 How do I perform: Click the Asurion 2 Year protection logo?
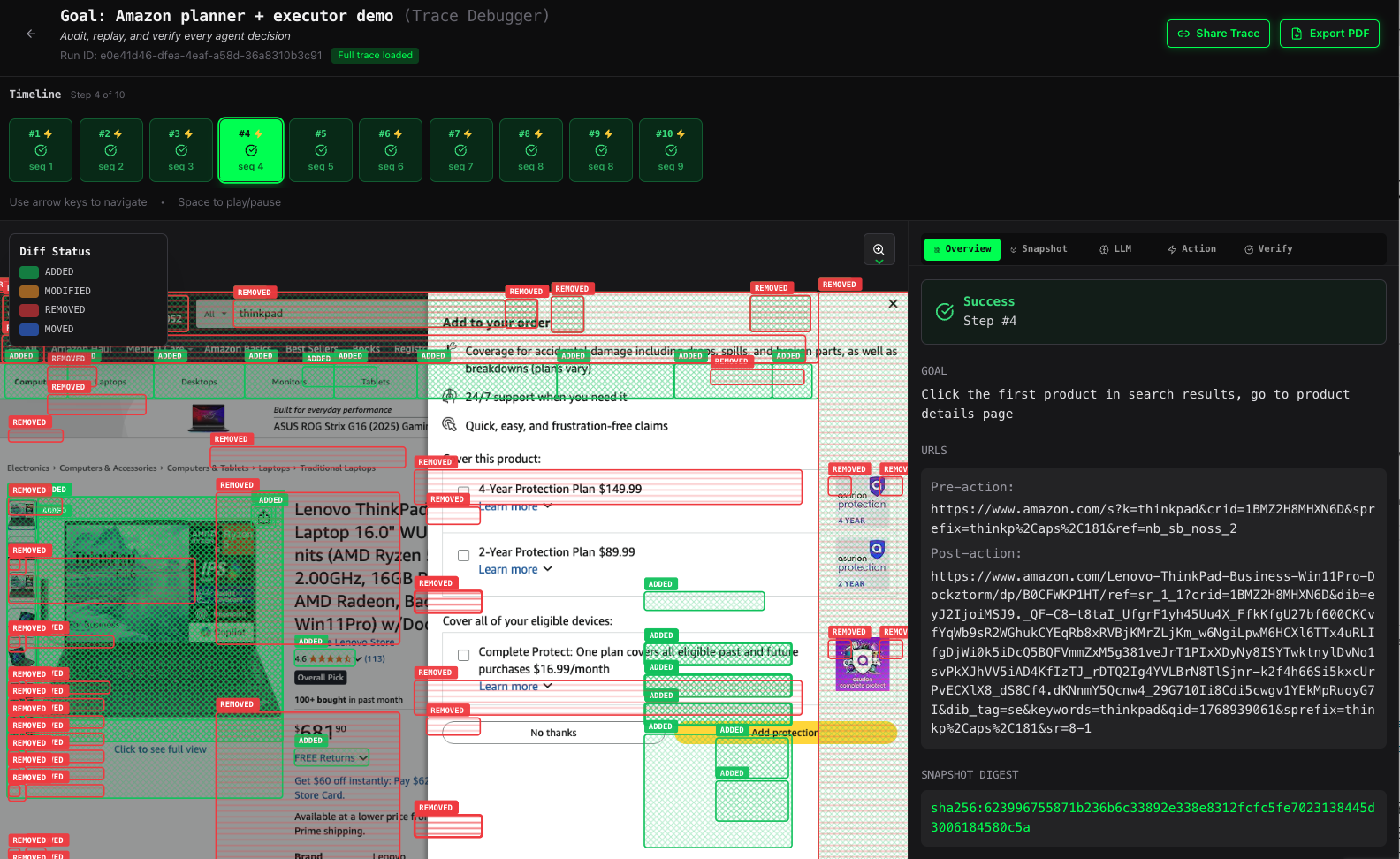(862, 564)
